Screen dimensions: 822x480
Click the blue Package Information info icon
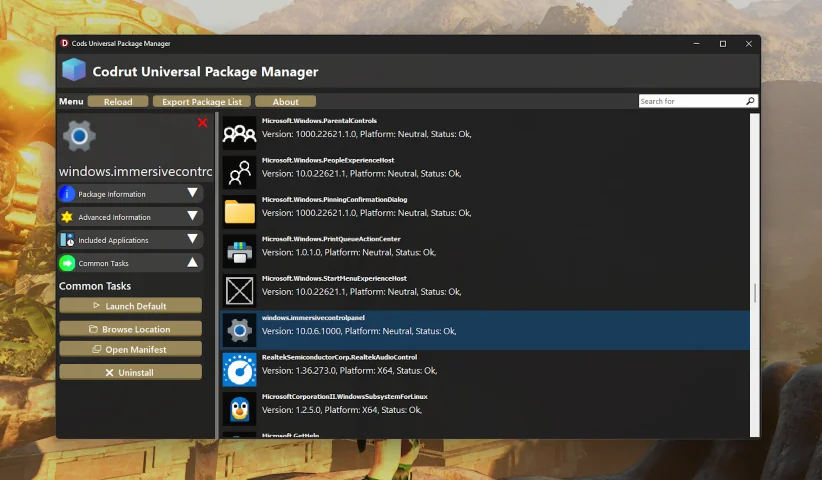click(67, 194)
